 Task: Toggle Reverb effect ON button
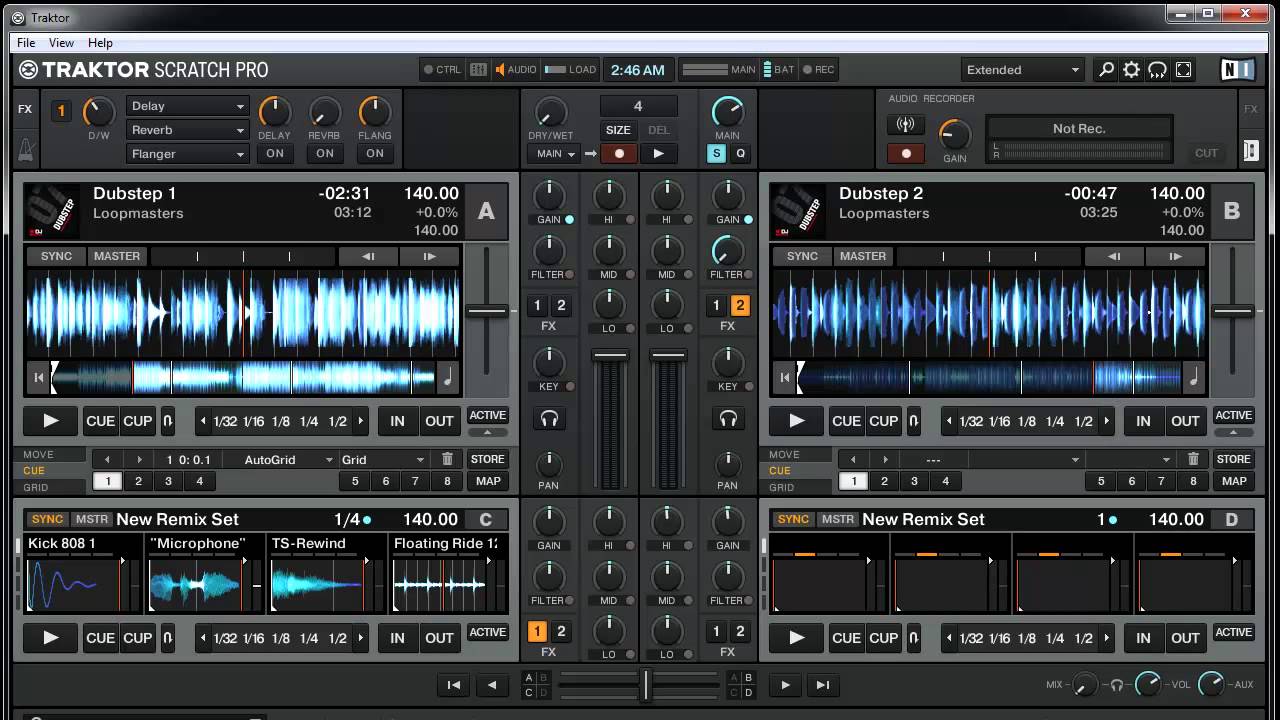(x=325, y=153)
